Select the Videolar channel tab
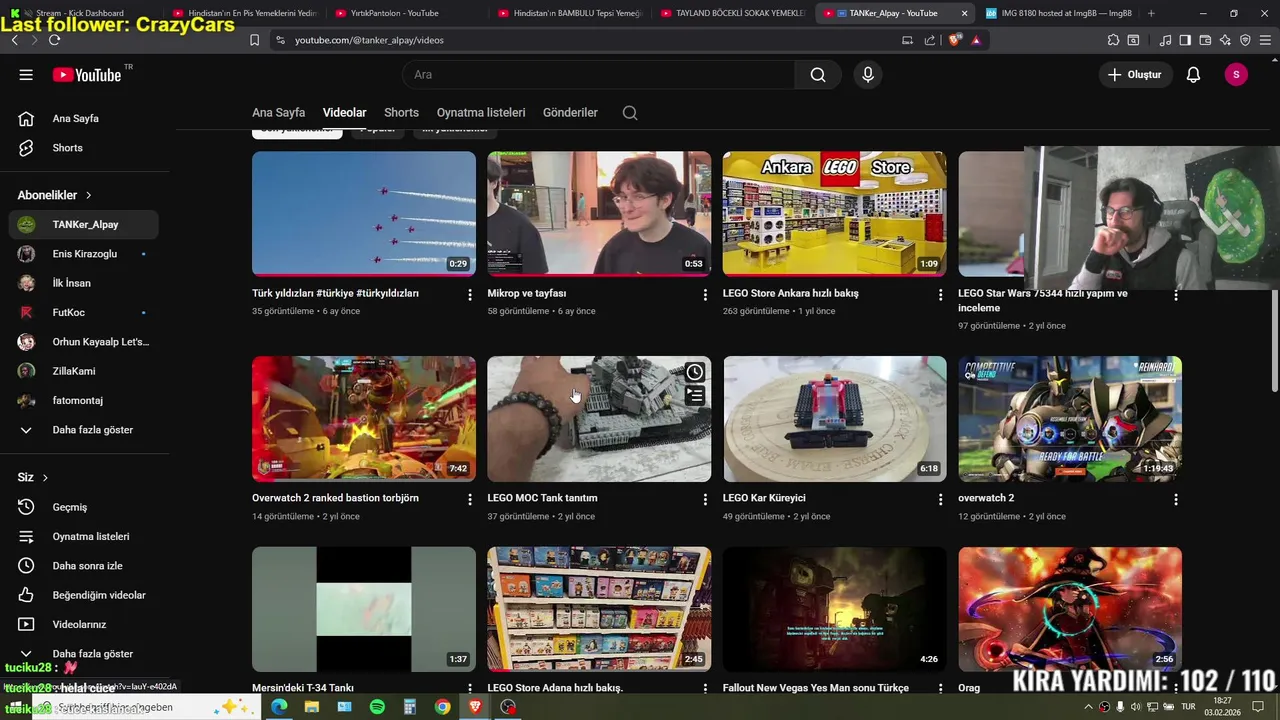Screen dimensions: 1280x720 click(x=345, y=113)
